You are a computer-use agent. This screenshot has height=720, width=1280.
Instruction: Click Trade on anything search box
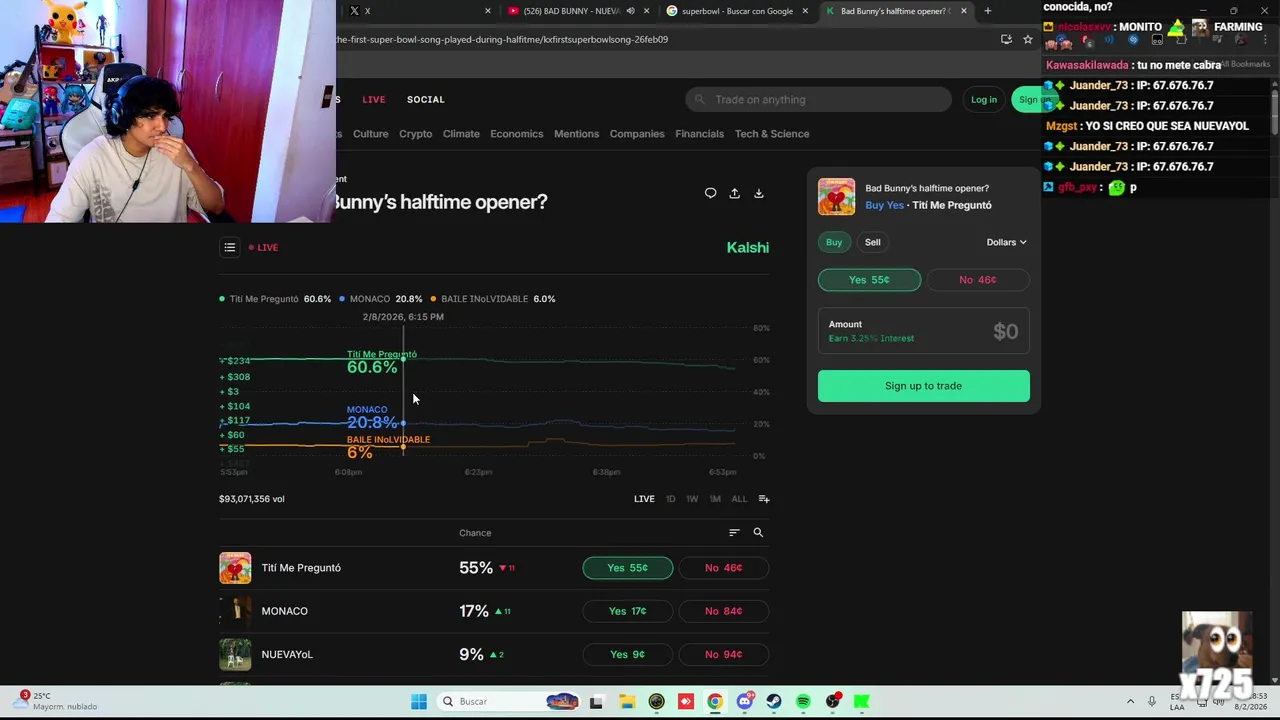coord(818,99)
